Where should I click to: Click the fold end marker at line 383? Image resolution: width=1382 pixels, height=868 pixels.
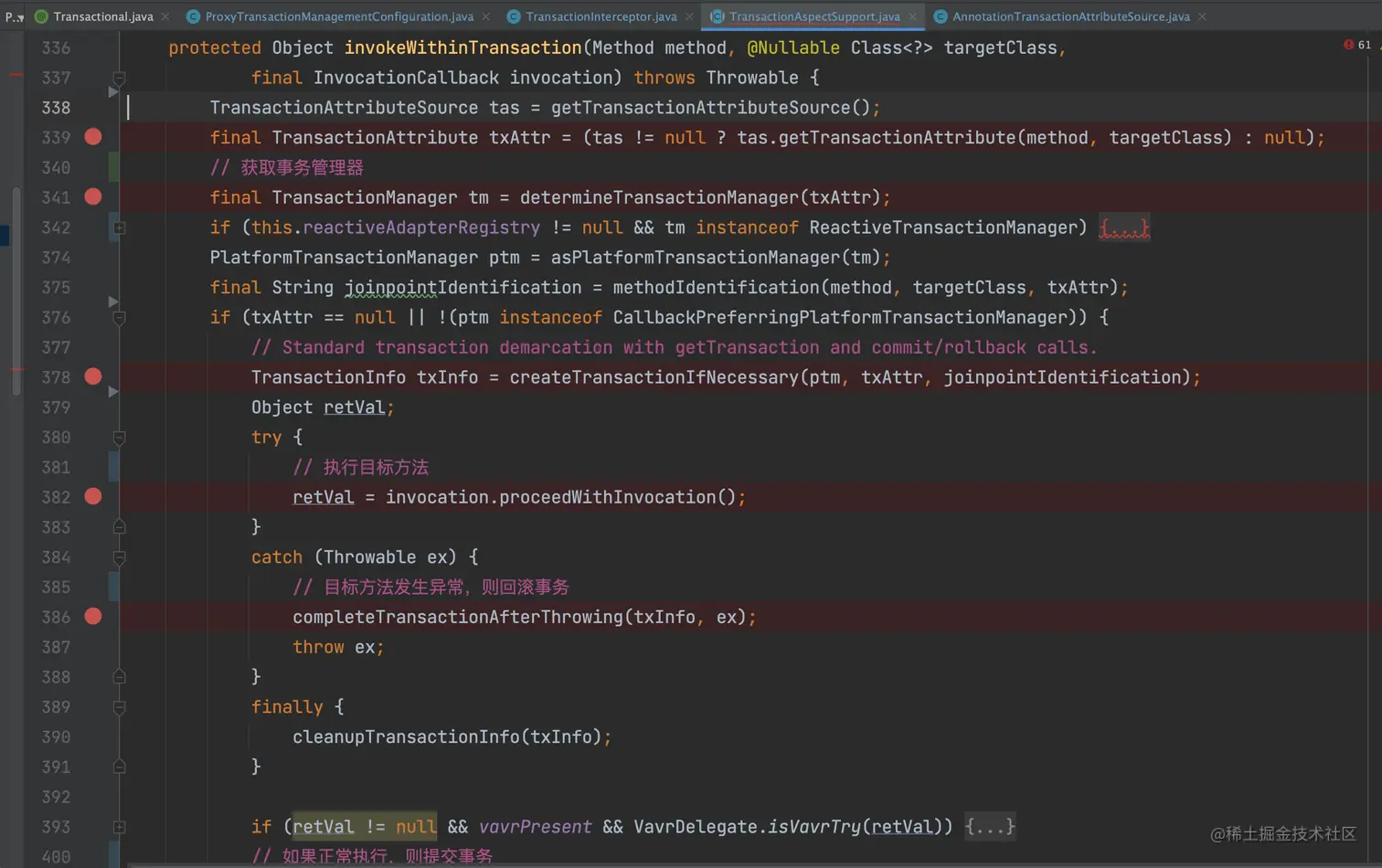coord(119,527)
